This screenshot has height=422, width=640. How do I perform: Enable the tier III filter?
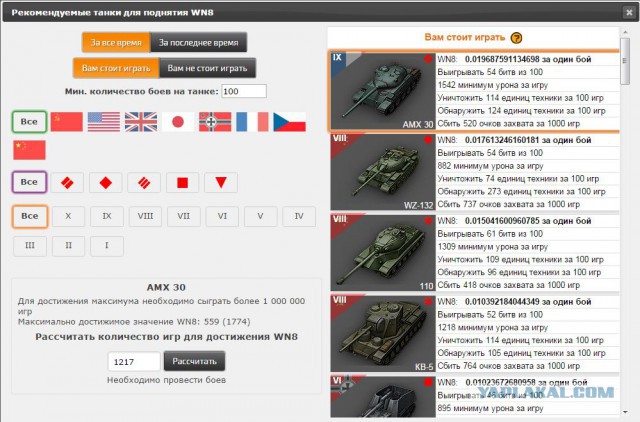[x=30, y=246]
